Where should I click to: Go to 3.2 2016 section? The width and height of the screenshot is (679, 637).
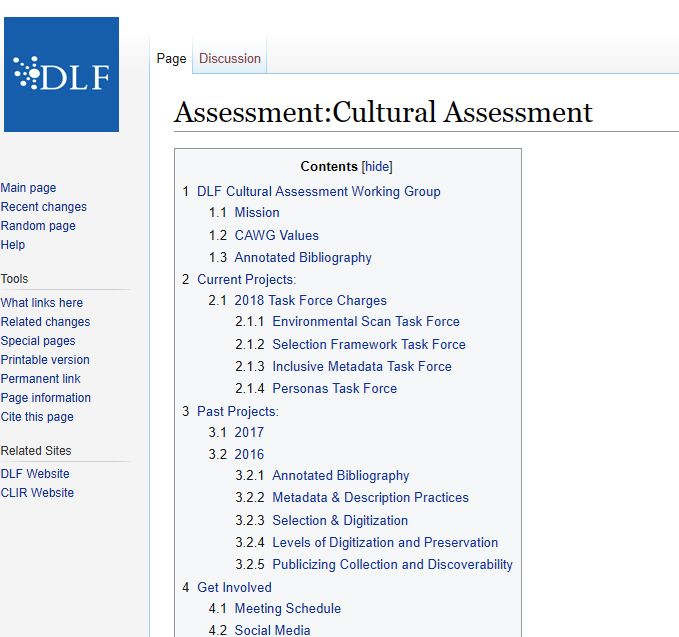coord(249,454)
